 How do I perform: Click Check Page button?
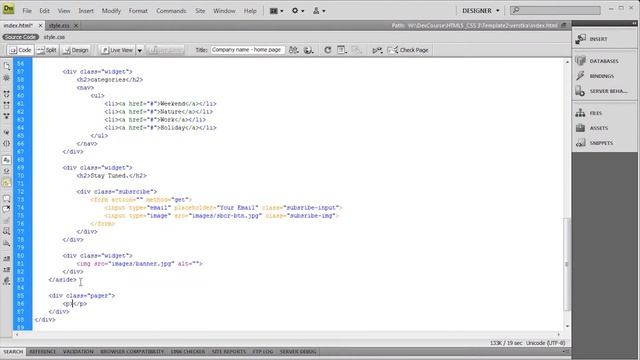click(x=408, y=50)
